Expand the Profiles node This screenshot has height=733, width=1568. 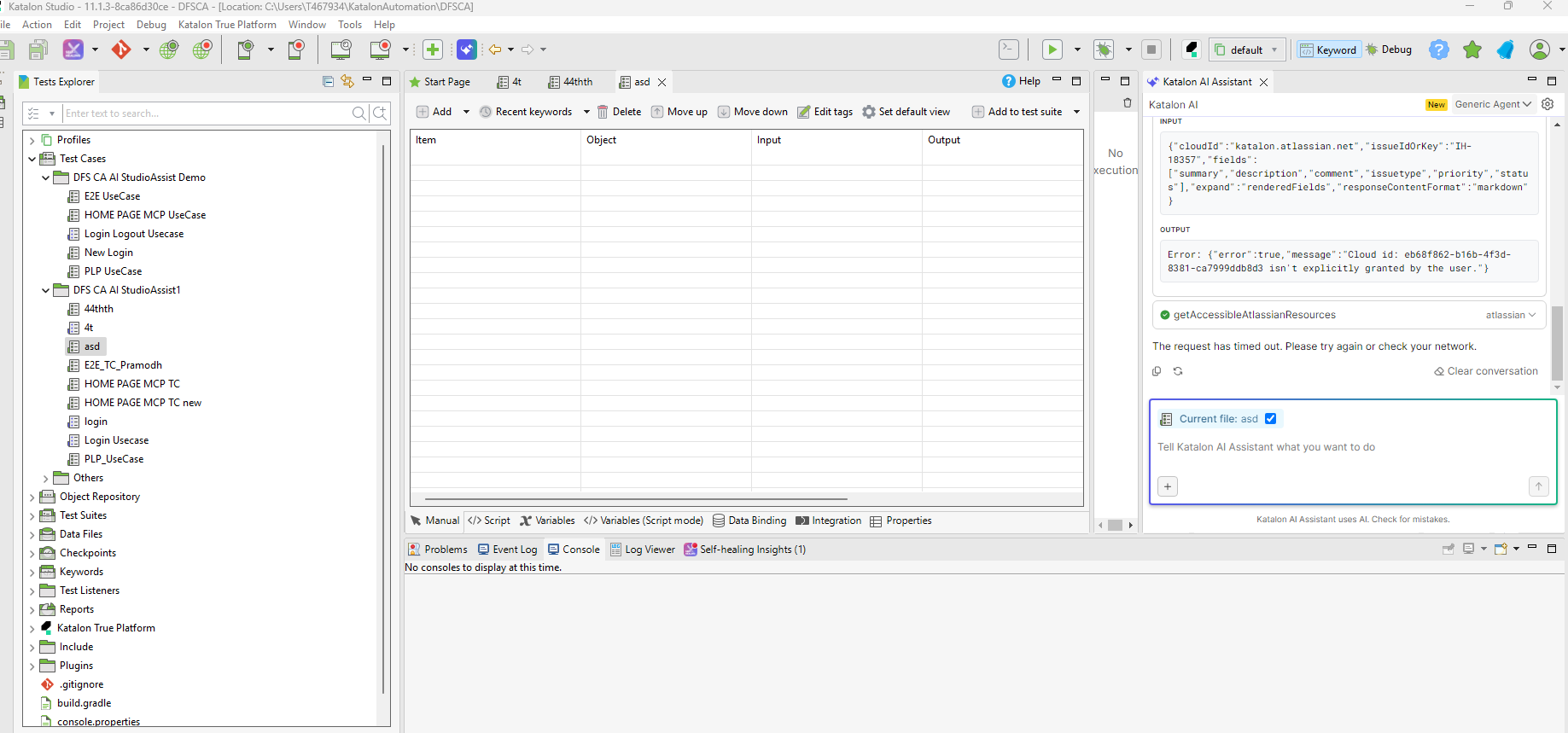pos(32,140)
